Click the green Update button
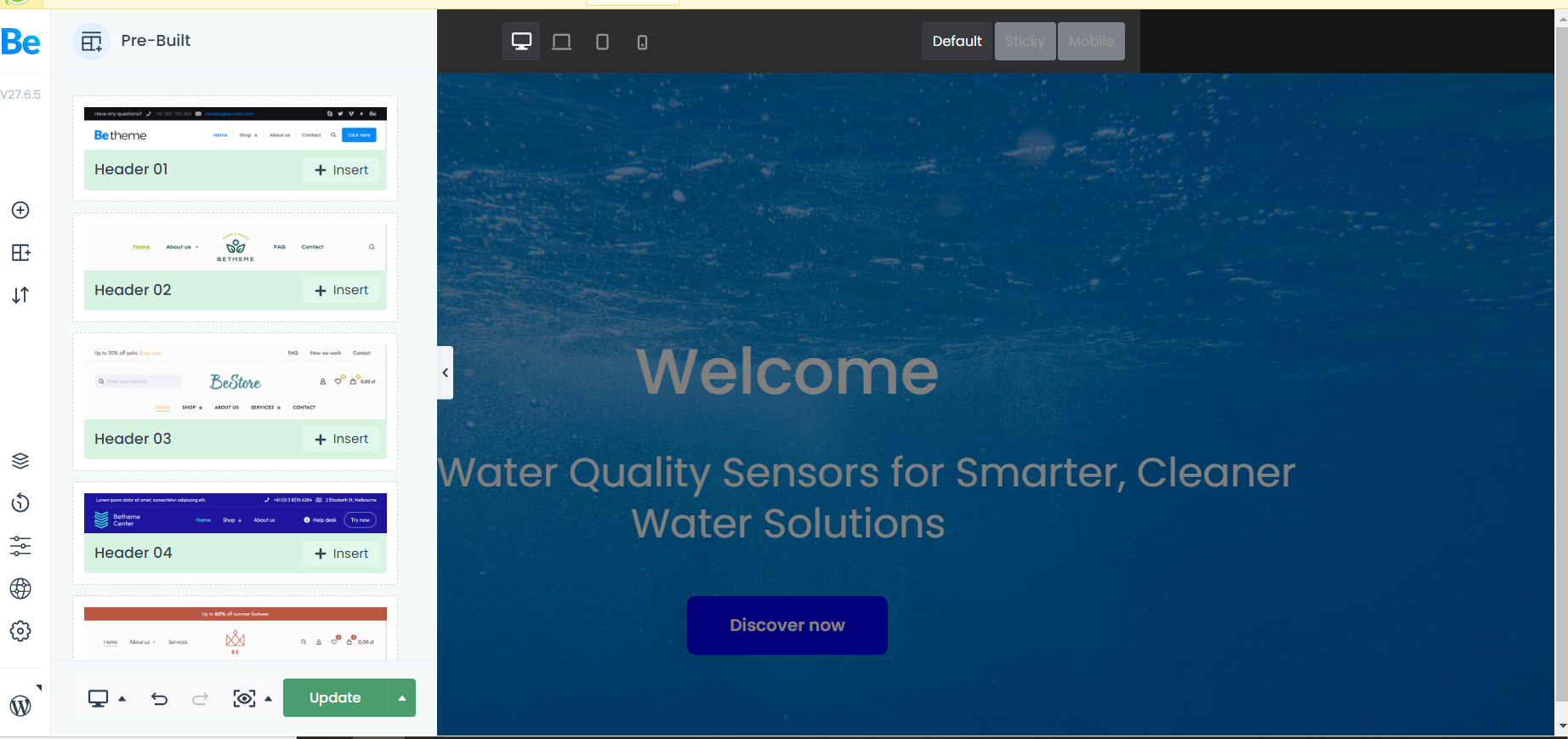This screenshot has height=739, width=1568. click(335, 698)
